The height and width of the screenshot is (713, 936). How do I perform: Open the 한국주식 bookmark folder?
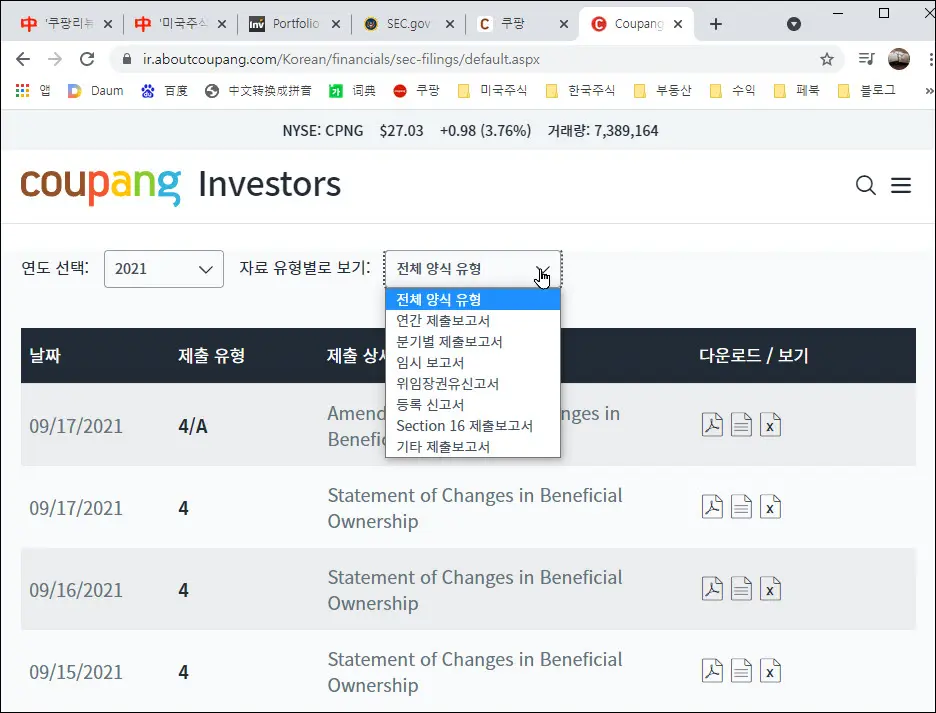580,91
